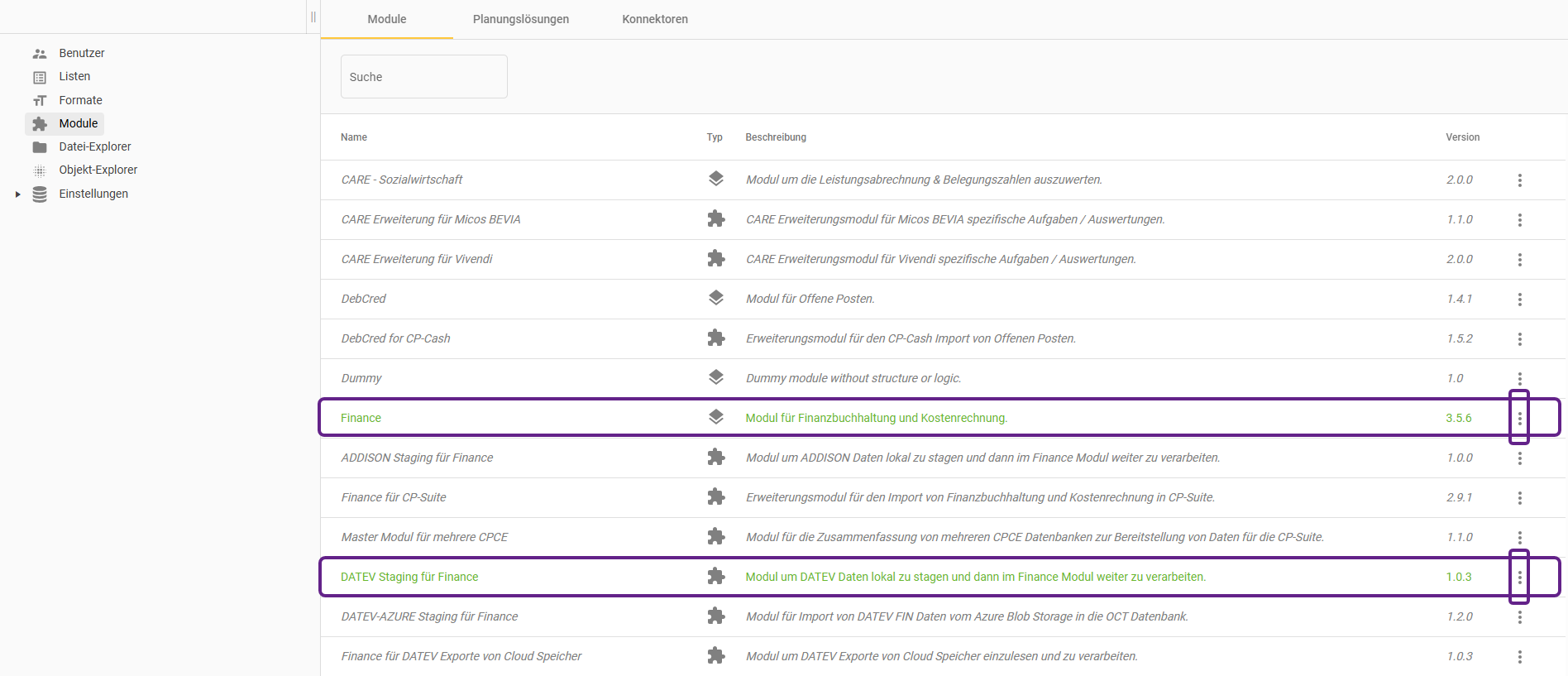Screen dimensions: 1568x676
Task: Sort by the Version column header
Action: tap(1462, 137)
